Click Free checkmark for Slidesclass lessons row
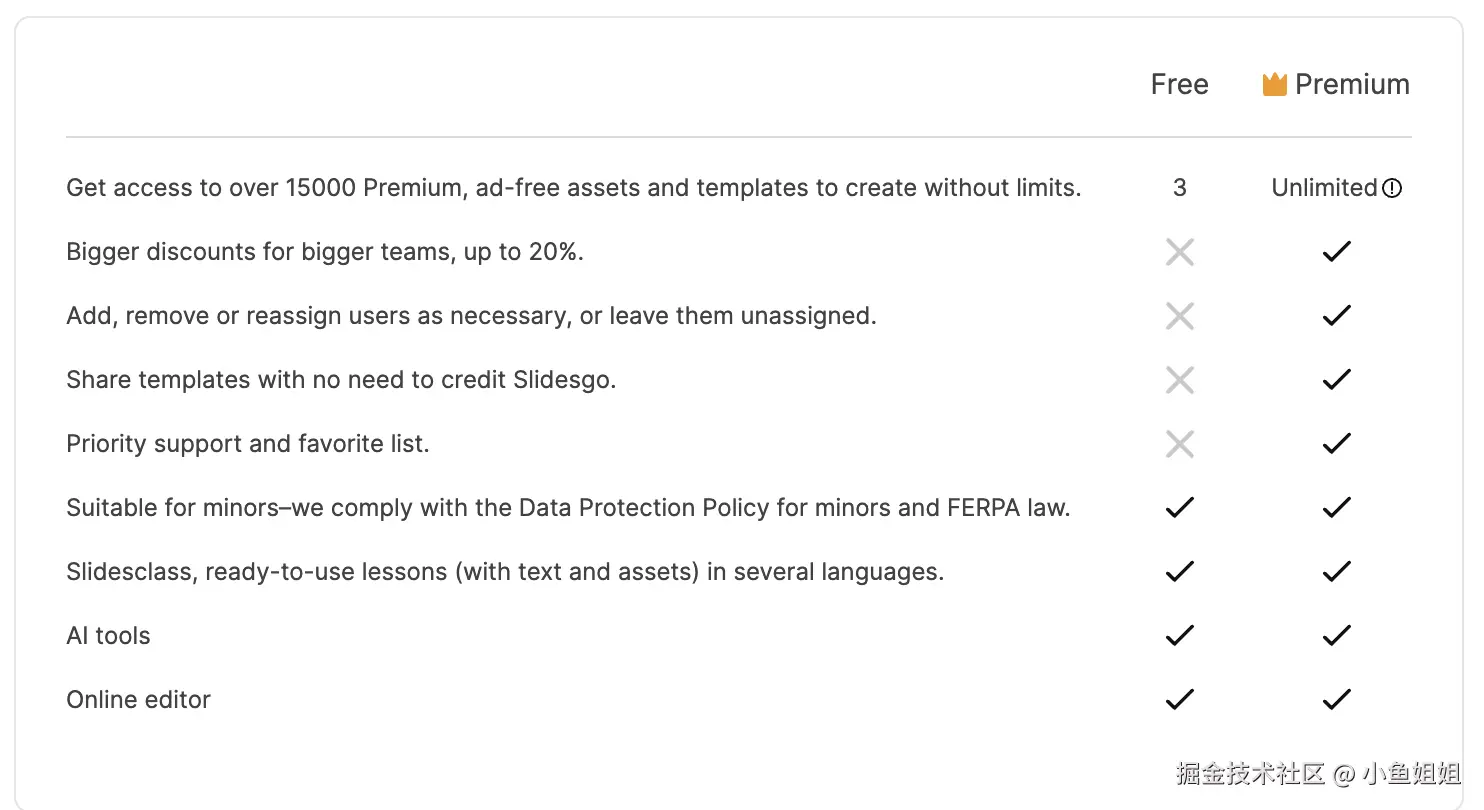This screenshot has width=1484, height=810. point(1180,572)
